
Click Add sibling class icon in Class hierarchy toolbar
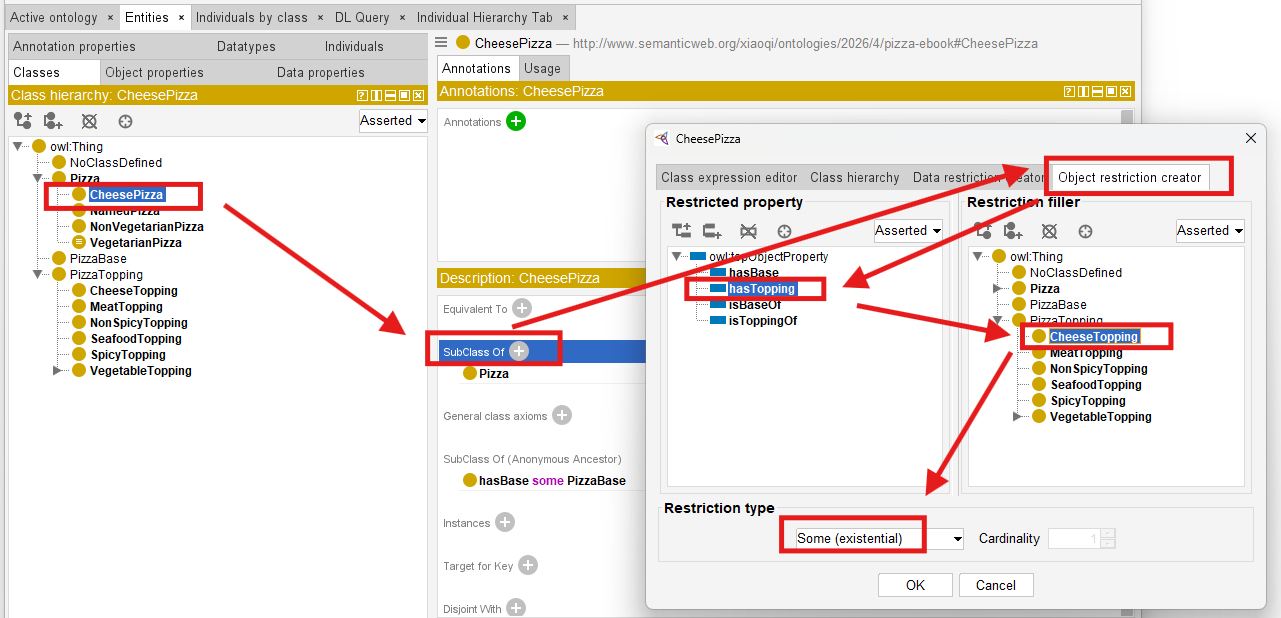pyautogui.click(x=53, y=121)
